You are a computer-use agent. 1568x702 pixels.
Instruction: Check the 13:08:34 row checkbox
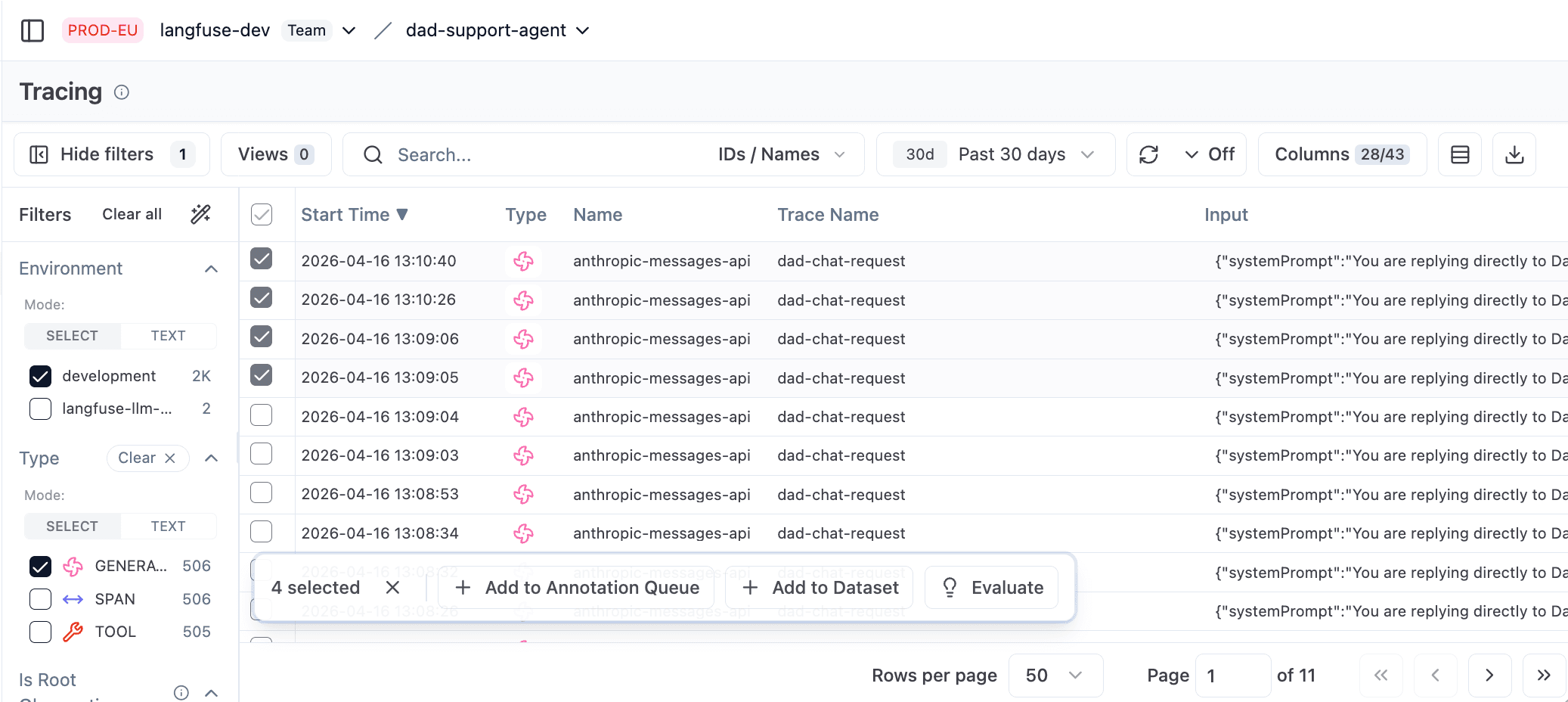coord(262,532)
